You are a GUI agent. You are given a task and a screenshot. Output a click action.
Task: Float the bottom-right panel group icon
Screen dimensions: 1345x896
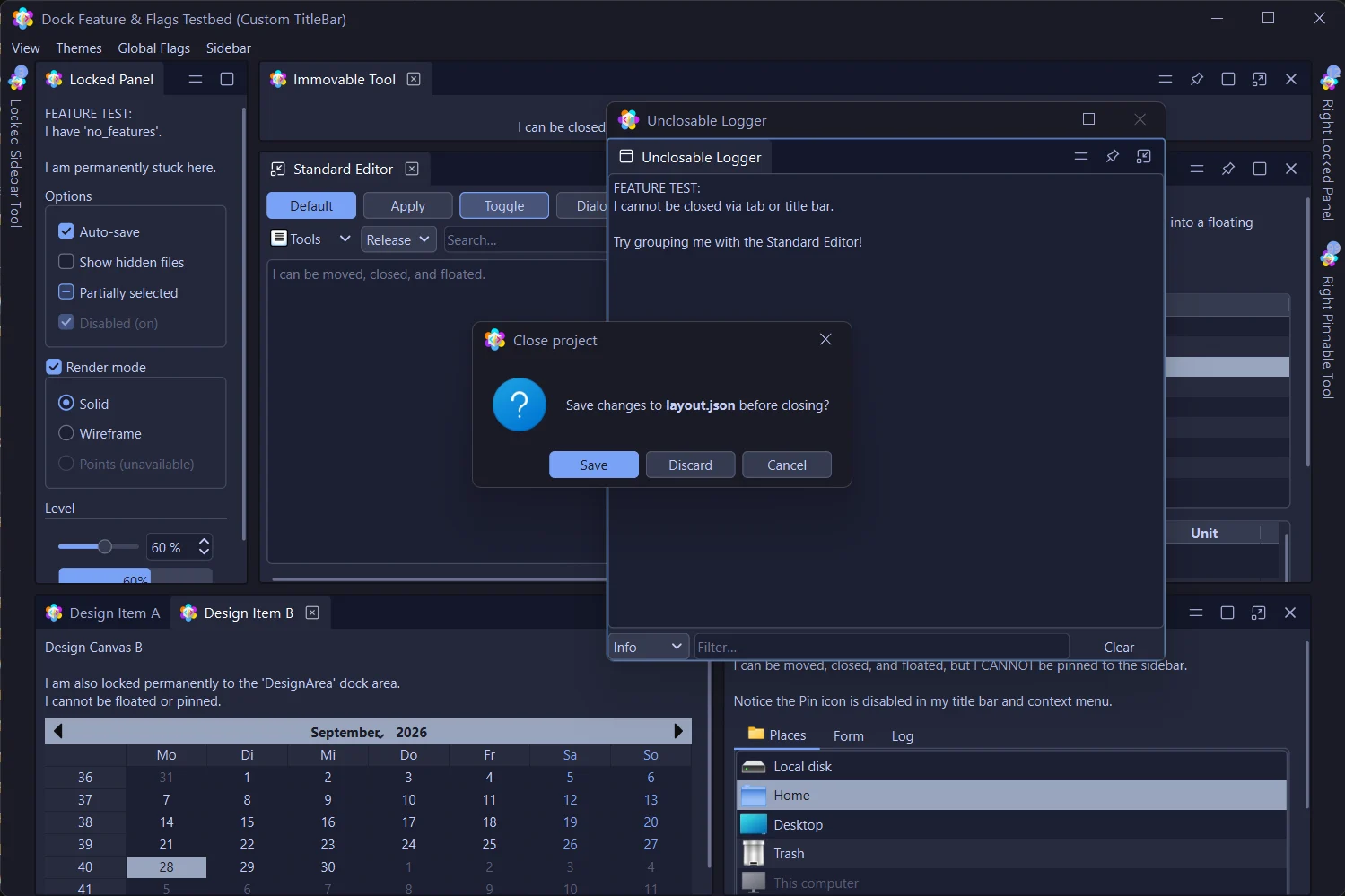click(1259, 613)
